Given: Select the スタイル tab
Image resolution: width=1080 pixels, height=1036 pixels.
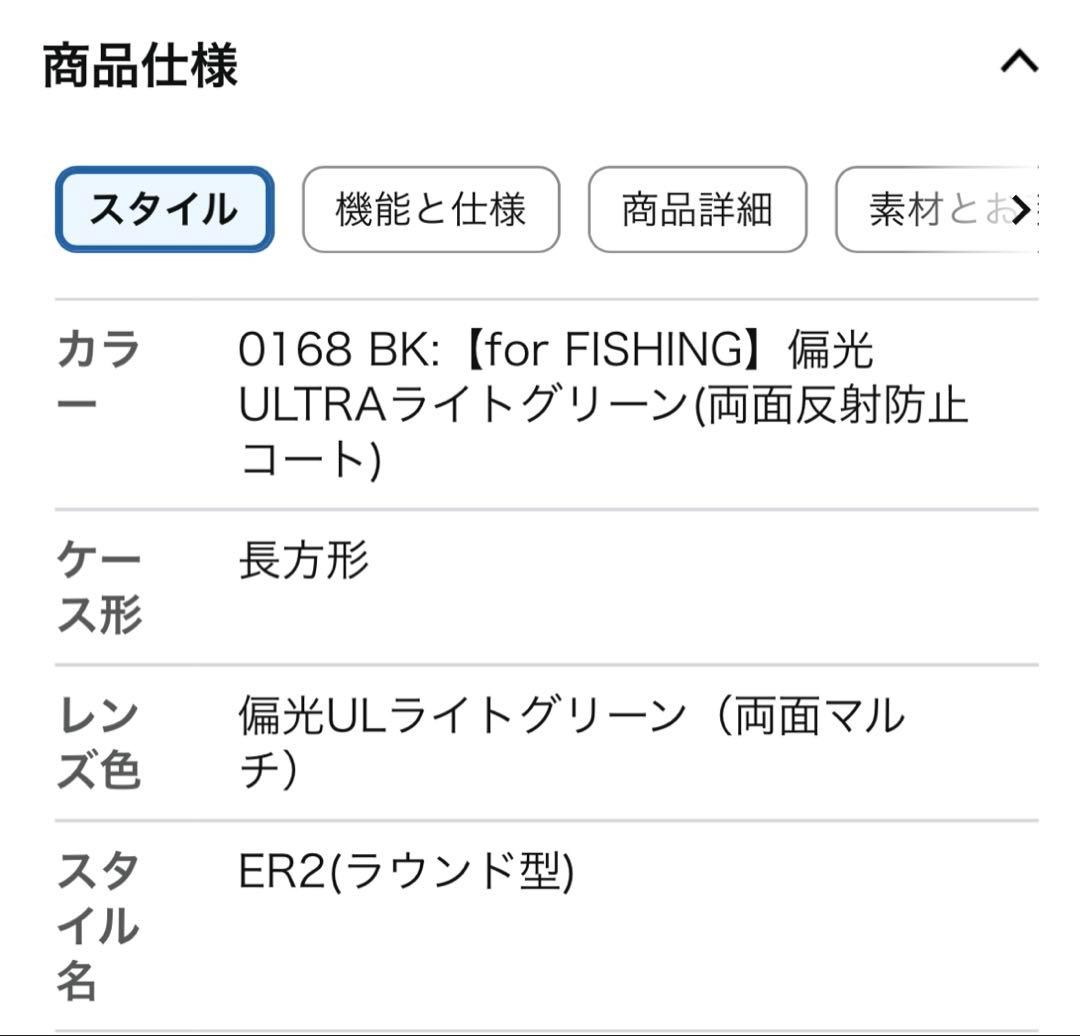Looking at the screenshot, I should [164, 210].
